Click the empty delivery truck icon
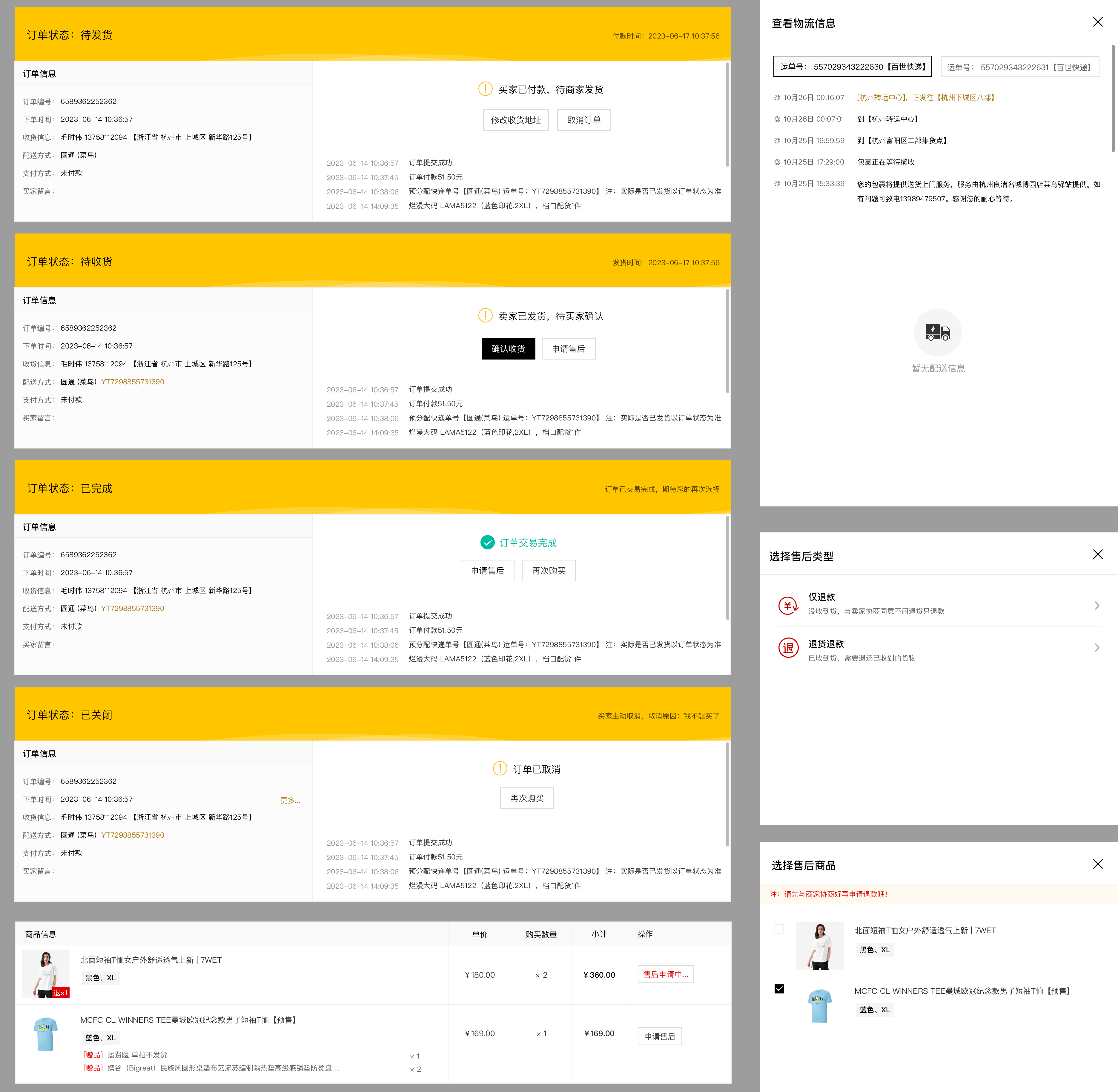Screen dimensions: 1118x1092 point(937,332)
